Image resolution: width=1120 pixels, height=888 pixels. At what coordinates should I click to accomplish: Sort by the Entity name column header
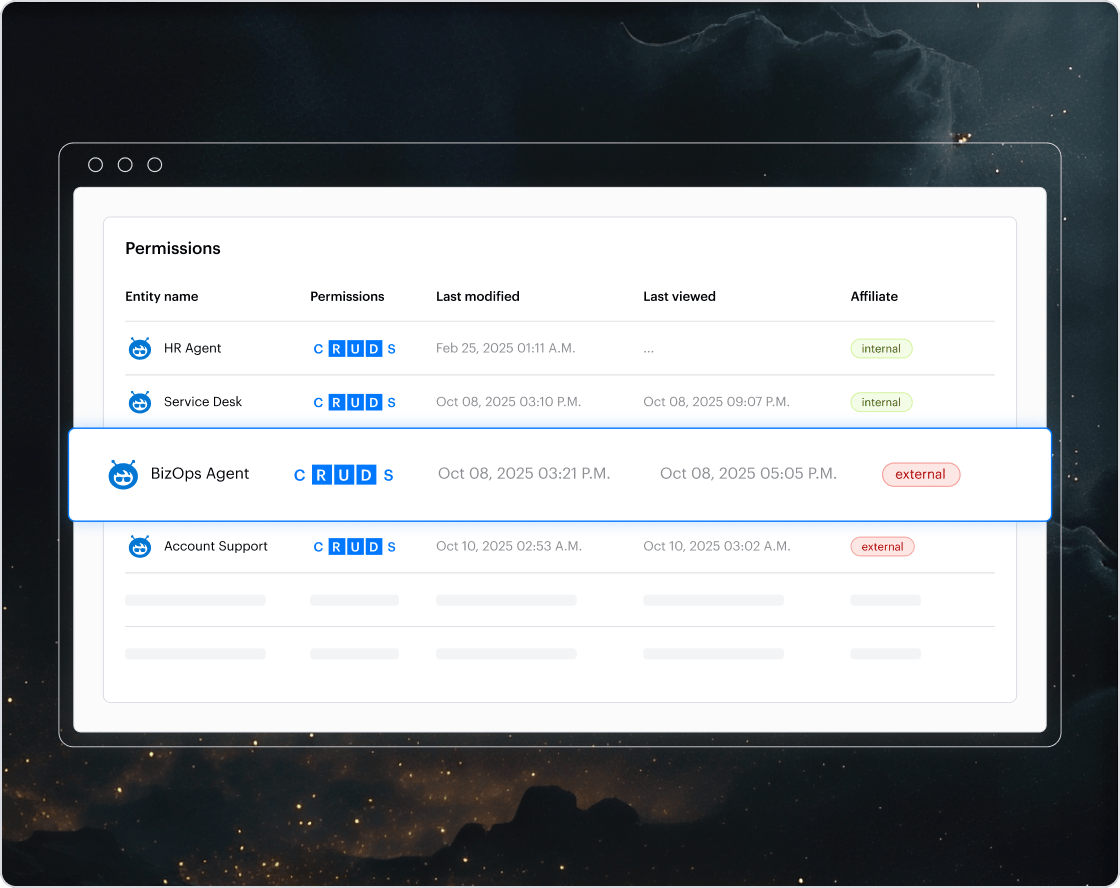[x=161, y=296]
